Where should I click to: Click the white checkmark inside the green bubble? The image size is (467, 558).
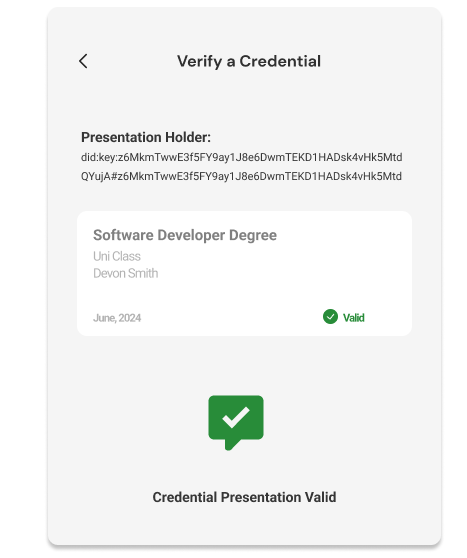click(236, 417)
